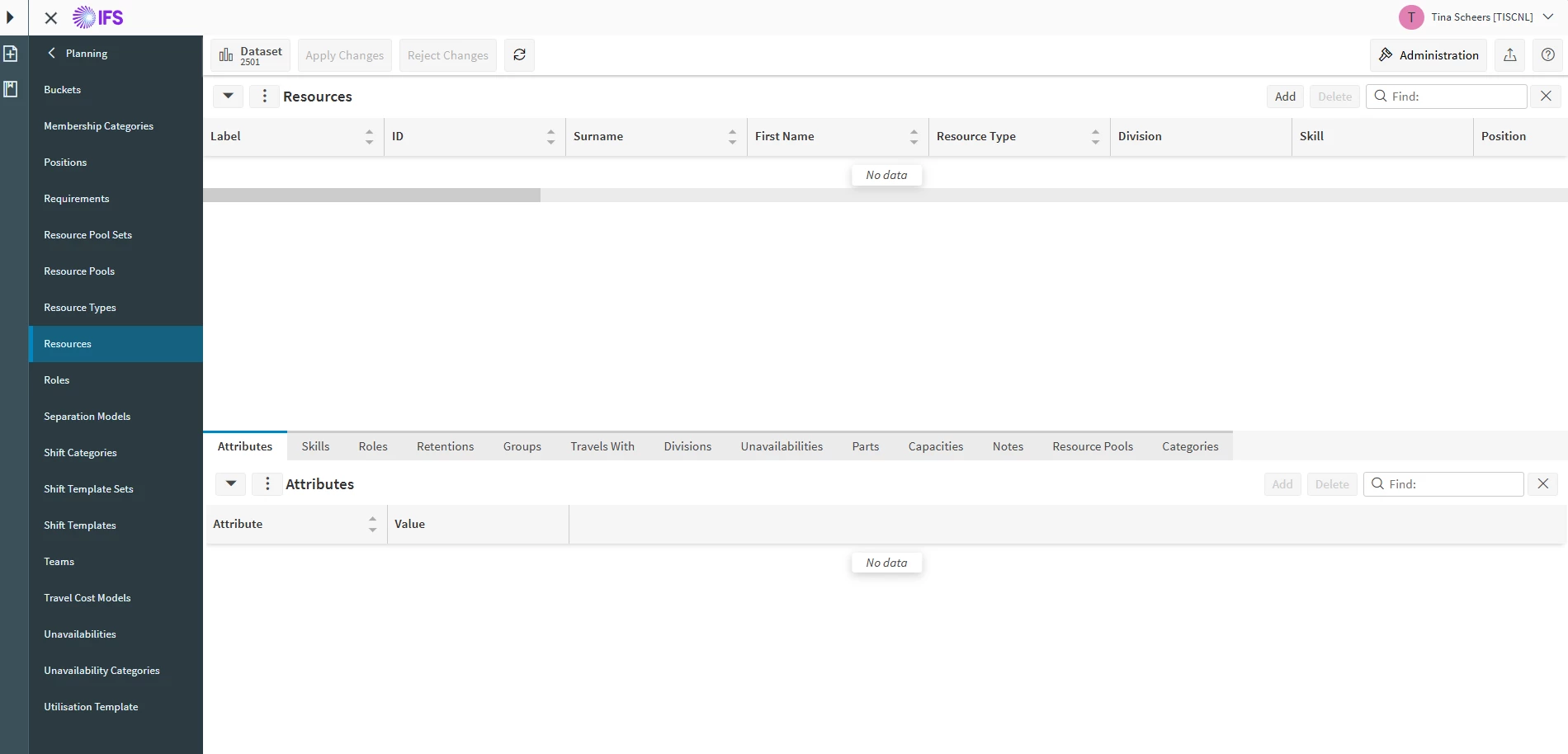Focus the Resources Find search field
Viewport: 1568px width, 754px height.
click(1447, 97)
